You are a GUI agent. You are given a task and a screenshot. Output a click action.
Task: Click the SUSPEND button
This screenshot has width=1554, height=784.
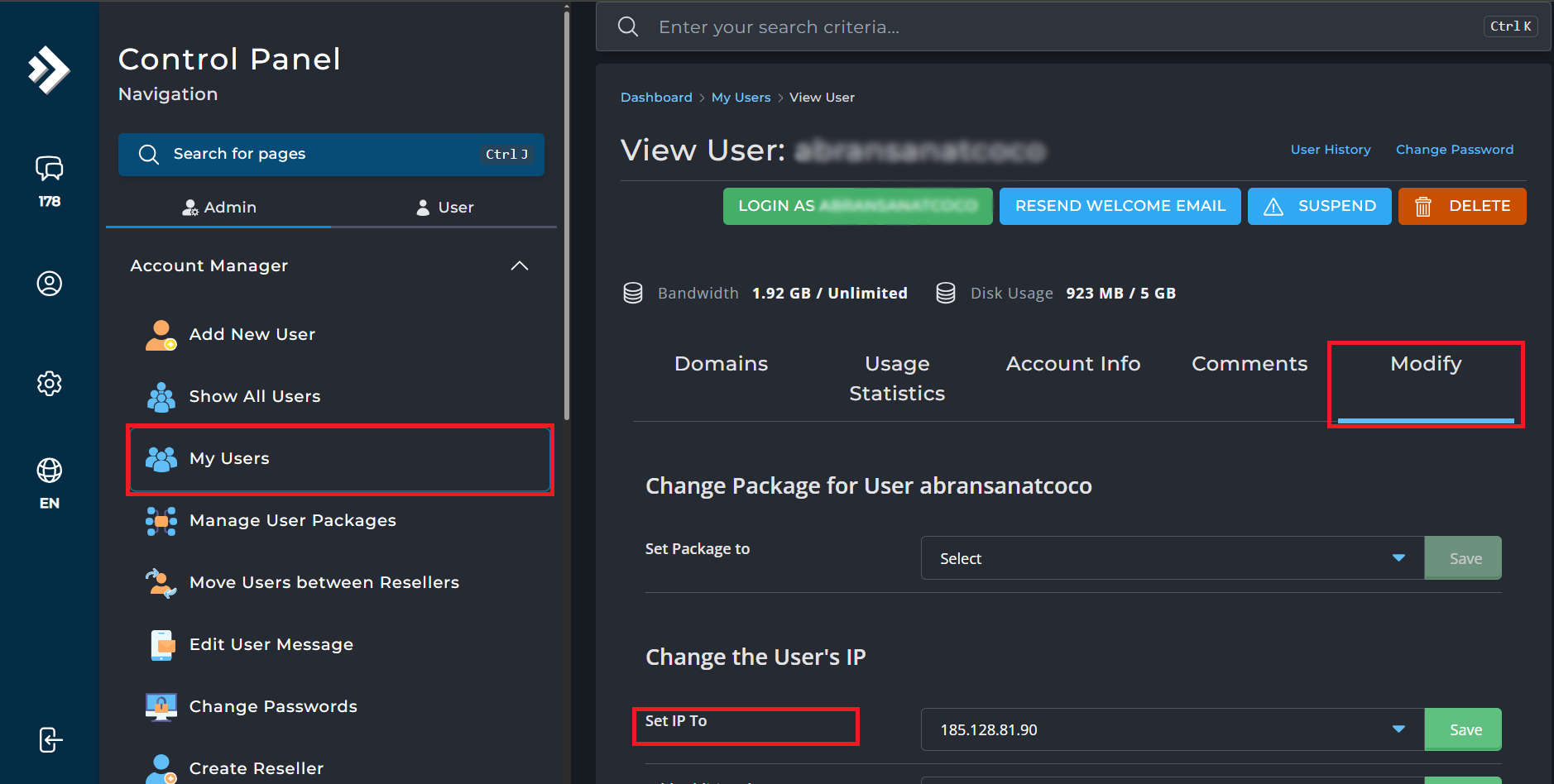pos(1320,206)
